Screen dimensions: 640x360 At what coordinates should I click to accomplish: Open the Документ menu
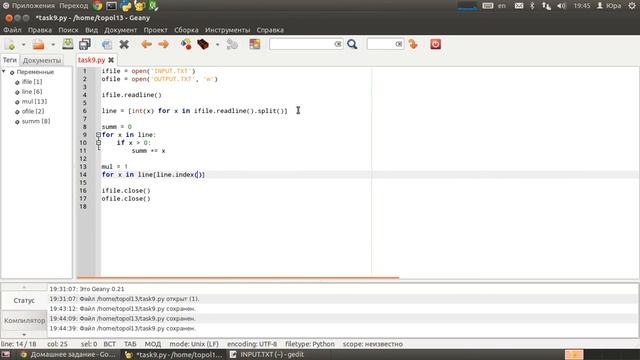pos(120,30)
